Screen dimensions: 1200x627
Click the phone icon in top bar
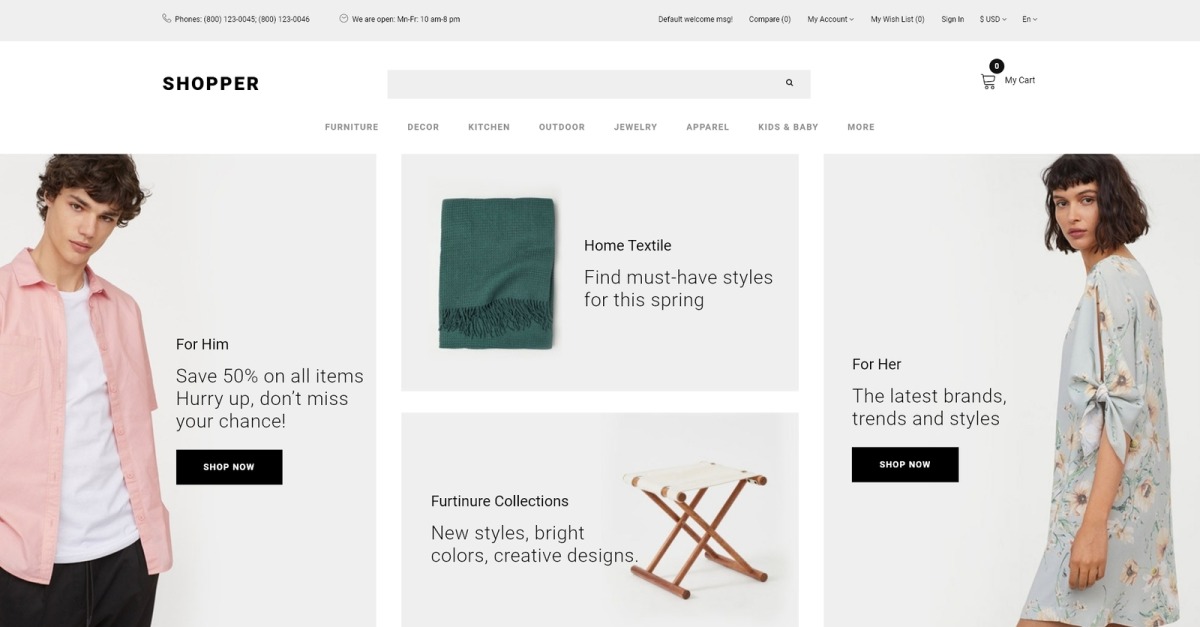point(166,18)
